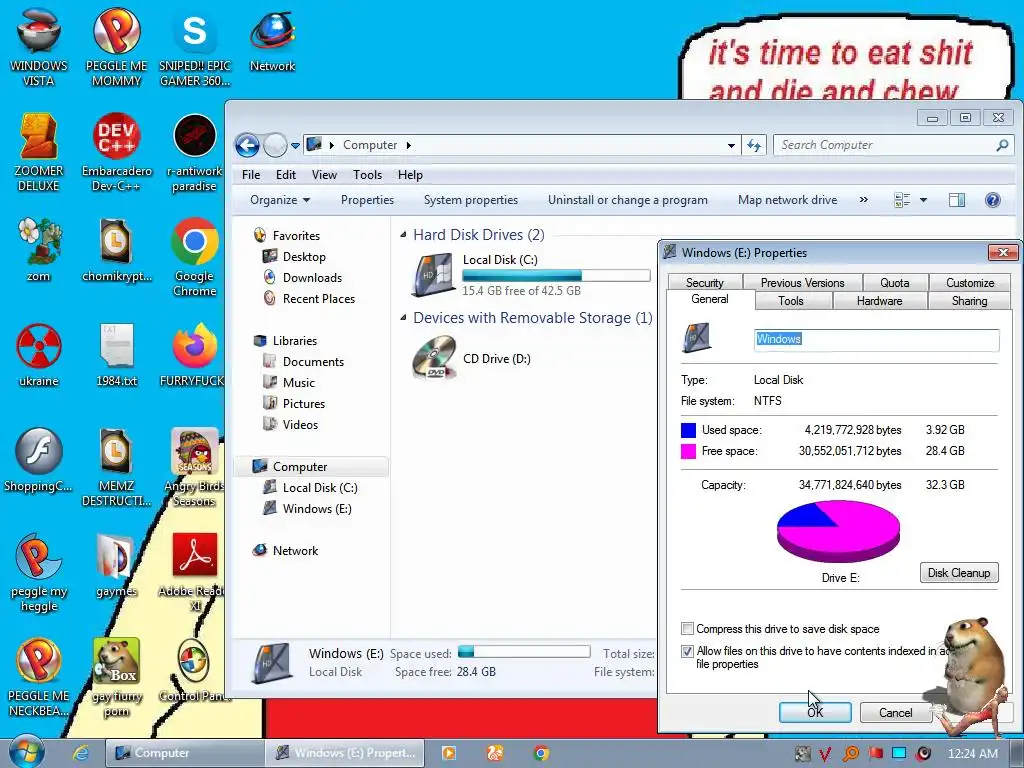Switch to the Quota tab
Screen dimensions: 1024x768
pos(894,282)
